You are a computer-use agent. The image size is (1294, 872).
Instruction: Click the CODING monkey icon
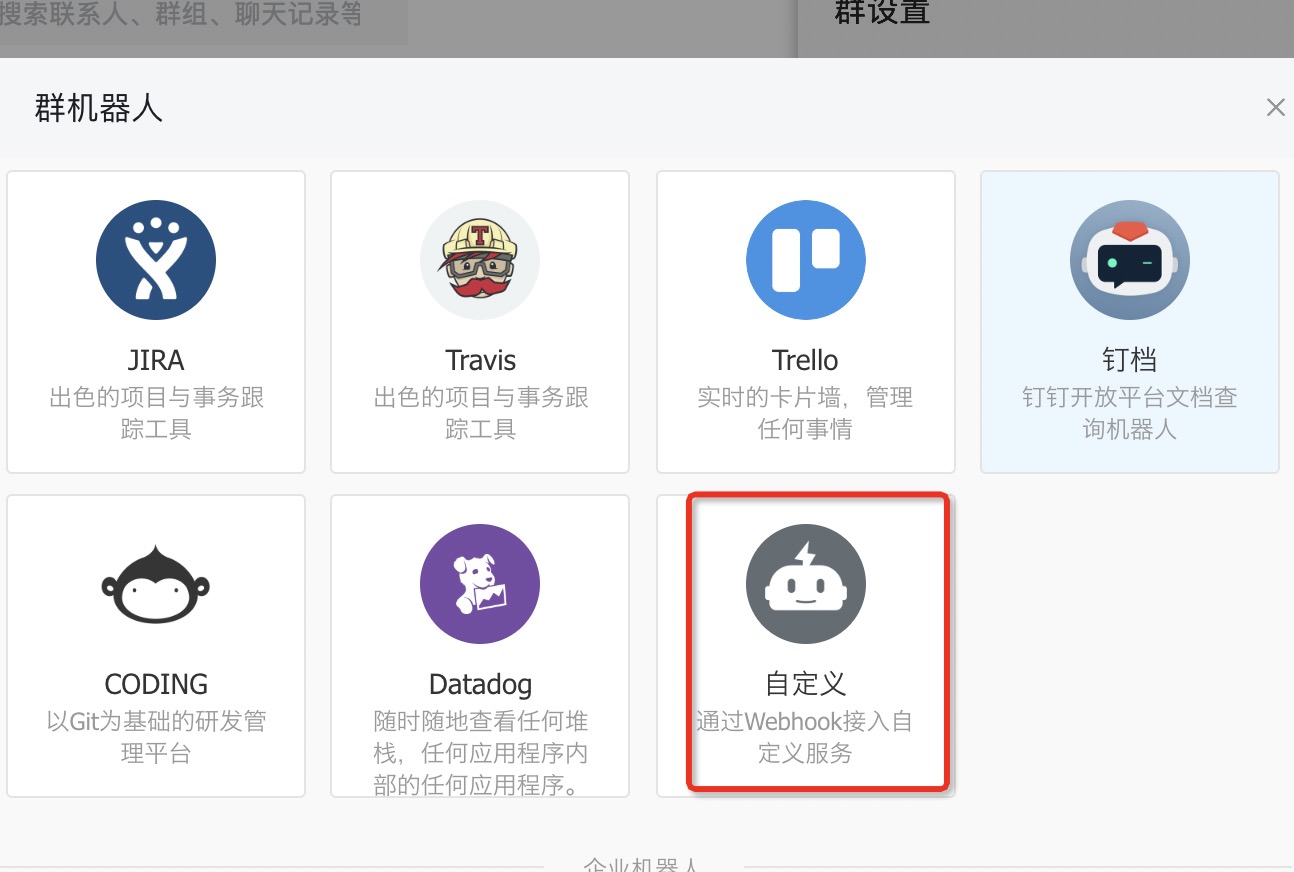tap(156, 584)
